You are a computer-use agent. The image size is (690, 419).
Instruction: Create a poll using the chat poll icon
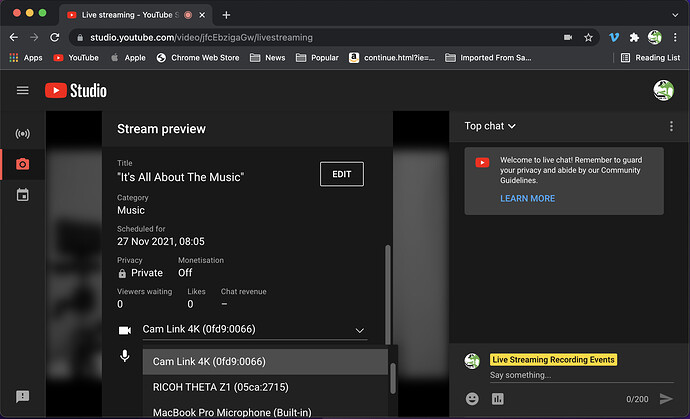(x=498, y=399)
